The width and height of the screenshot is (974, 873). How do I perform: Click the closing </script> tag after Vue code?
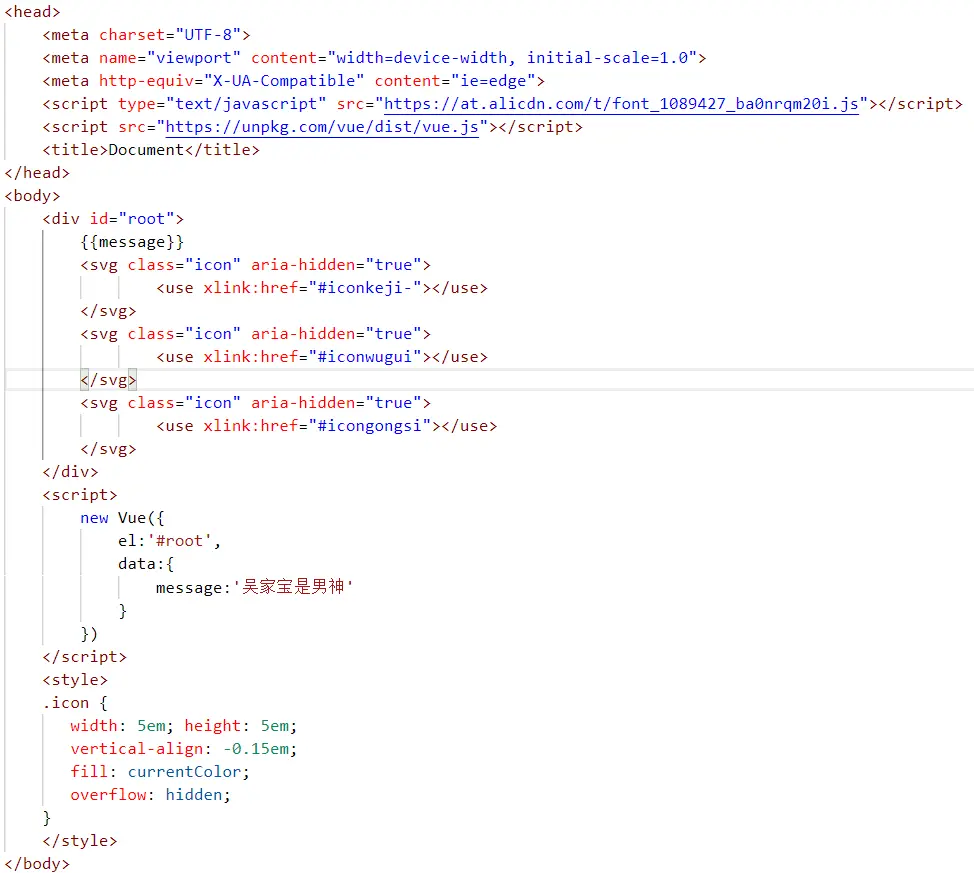point(84,657)
